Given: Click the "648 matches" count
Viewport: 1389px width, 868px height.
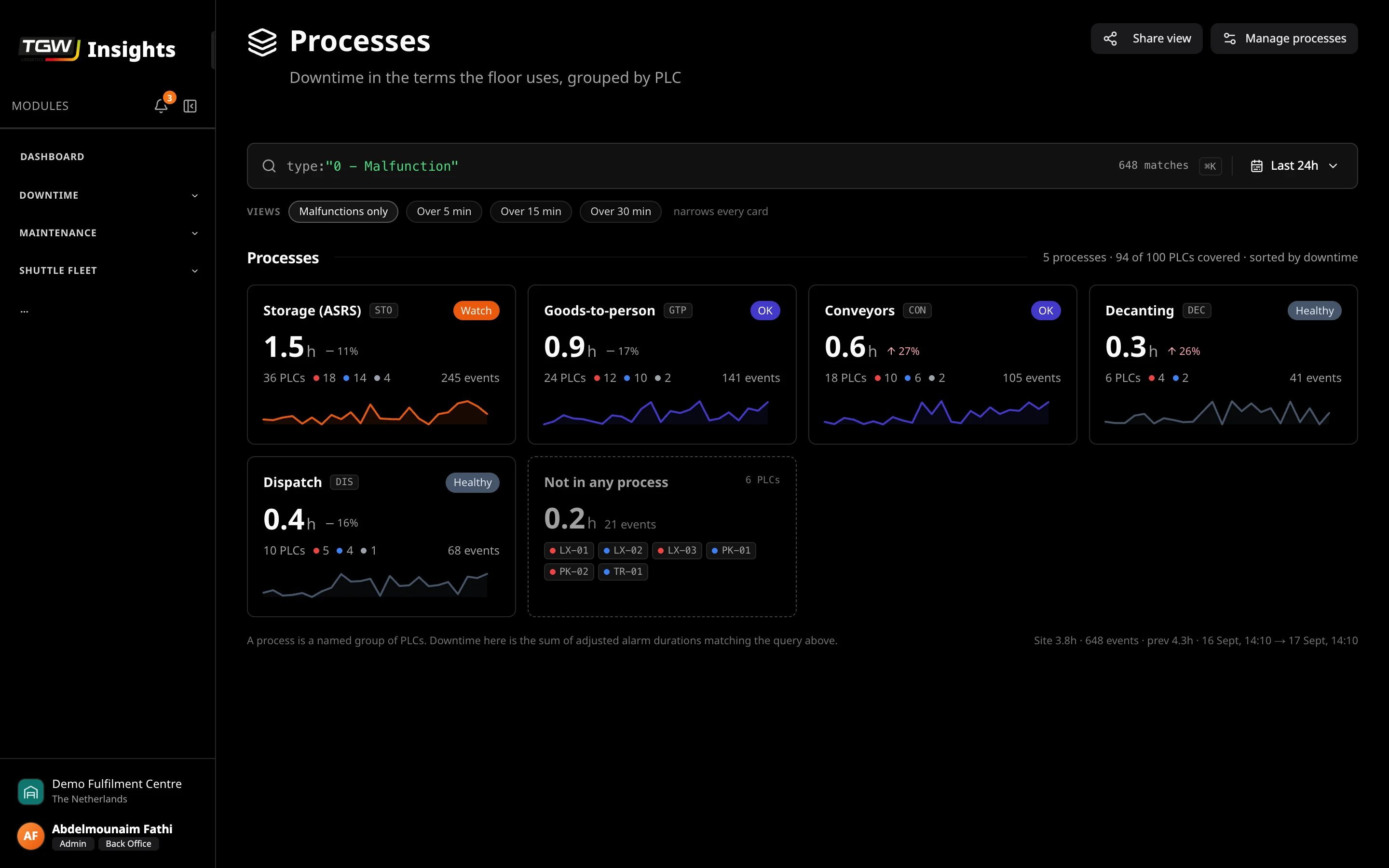Looking at the screenshot, I should [x=1153, y=165].
